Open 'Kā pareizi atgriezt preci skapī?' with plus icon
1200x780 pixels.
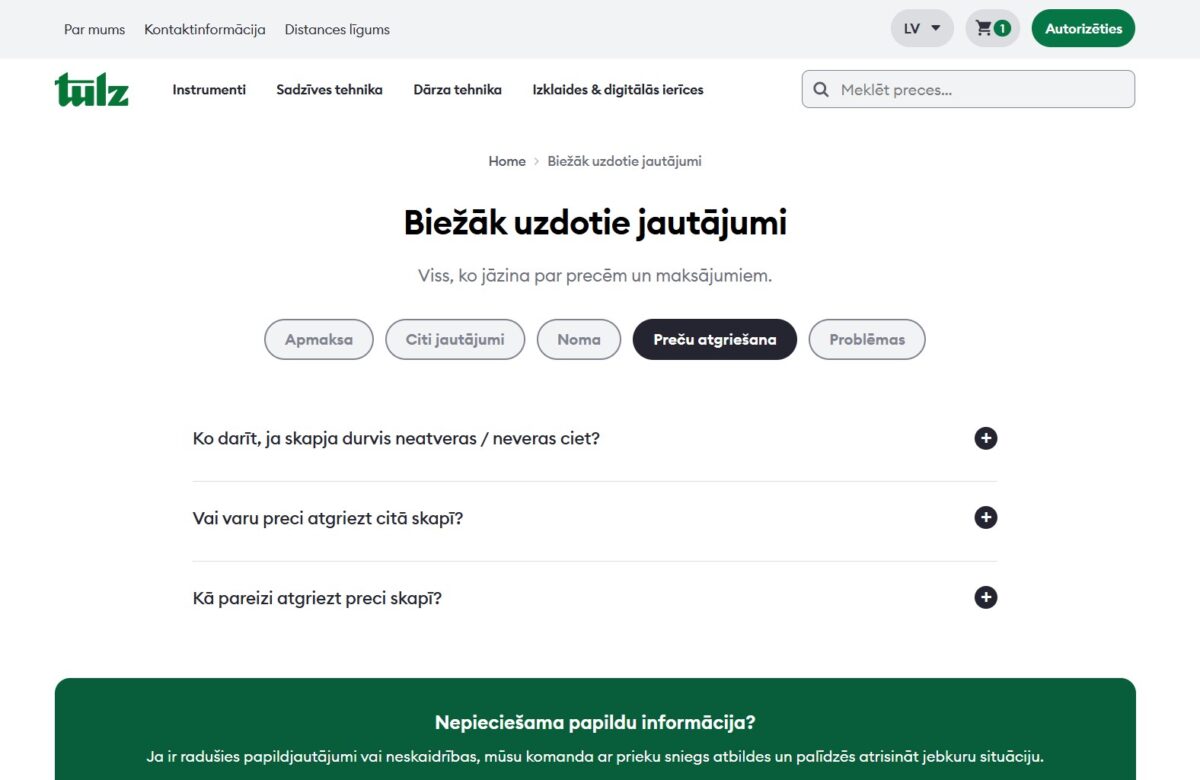985,597
